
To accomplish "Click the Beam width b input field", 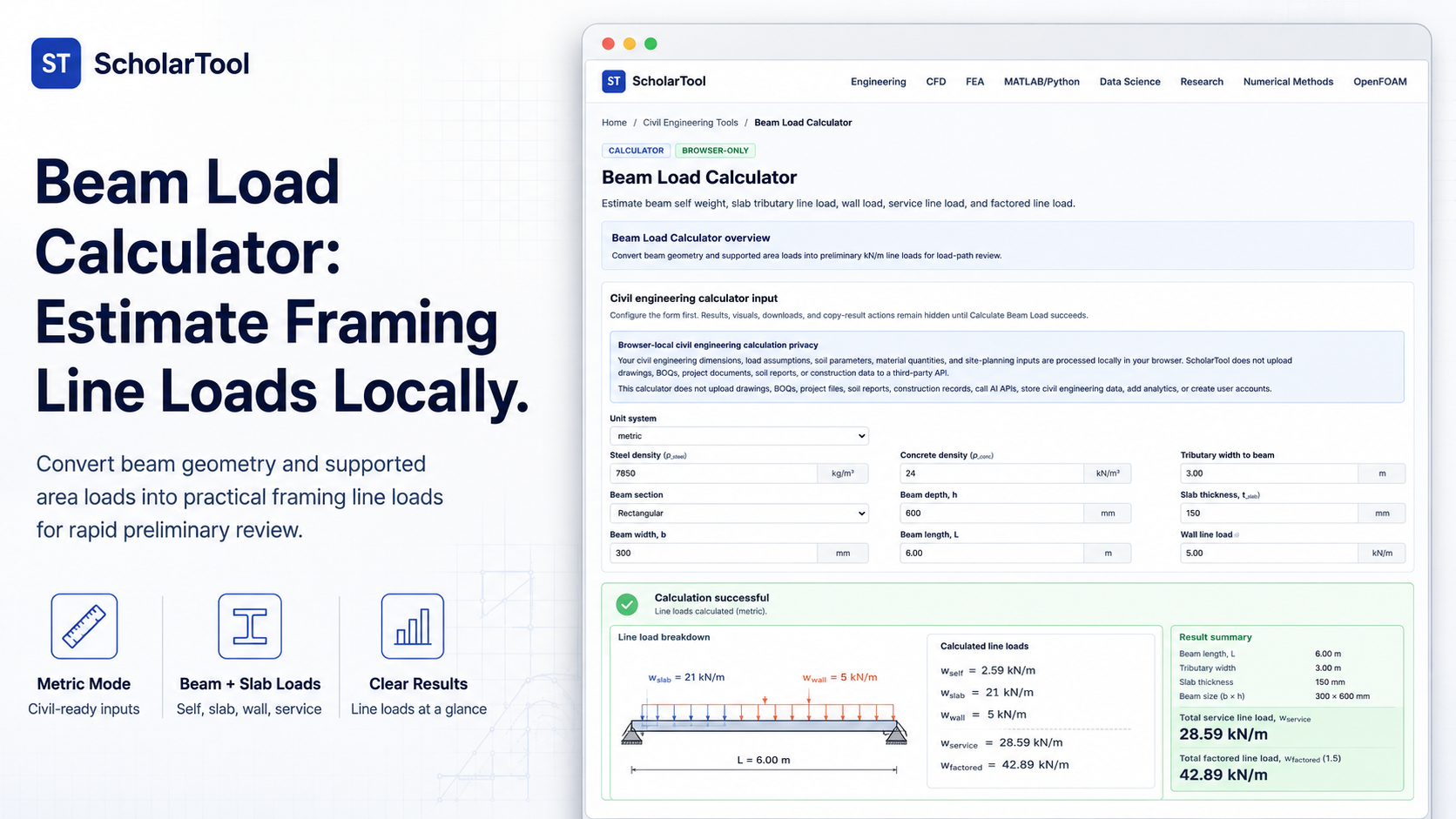I will pos(713,553).
